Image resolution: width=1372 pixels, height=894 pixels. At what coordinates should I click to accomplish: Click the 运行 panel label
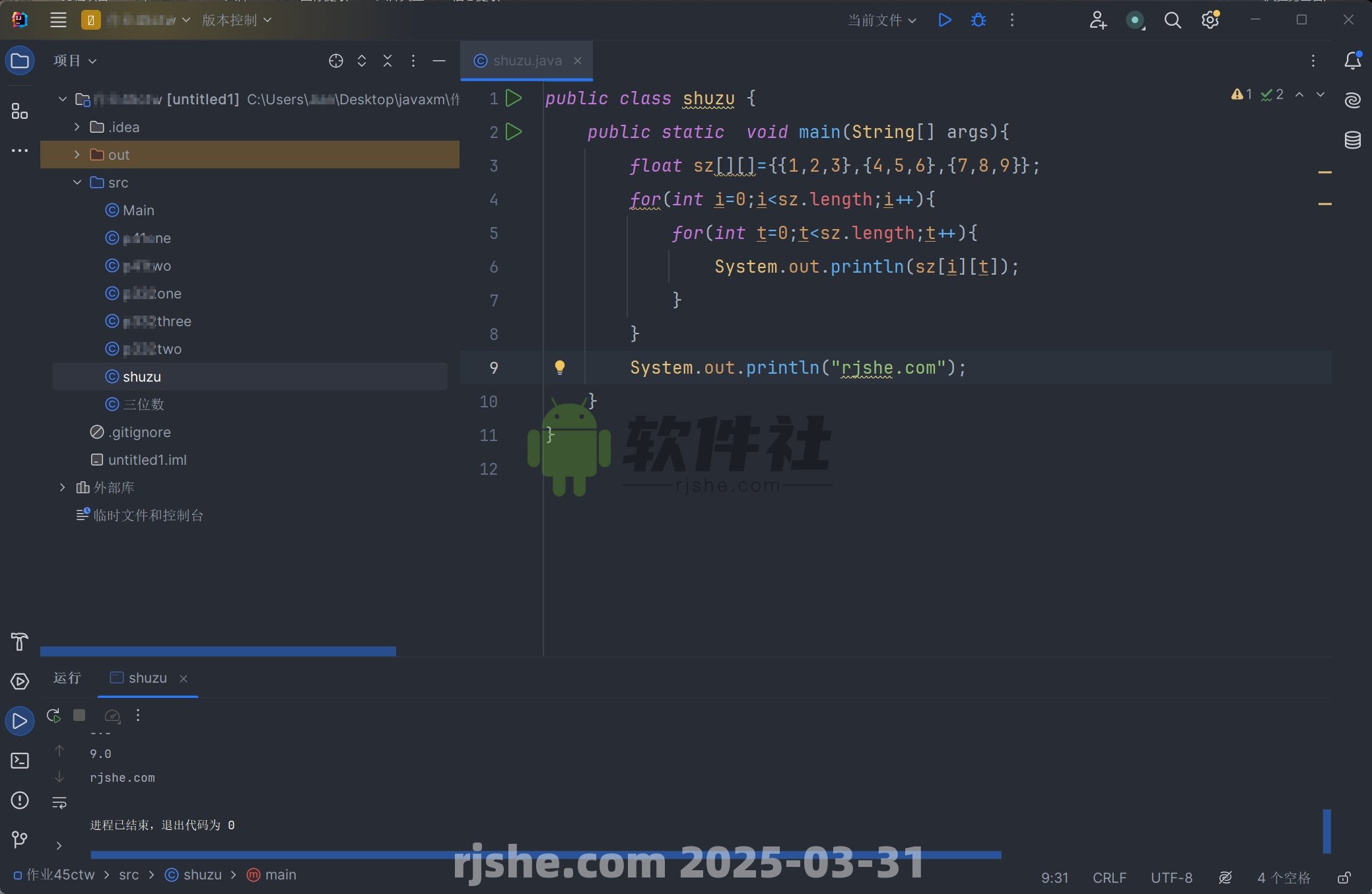pyautogui.click(x=67, y=678)
